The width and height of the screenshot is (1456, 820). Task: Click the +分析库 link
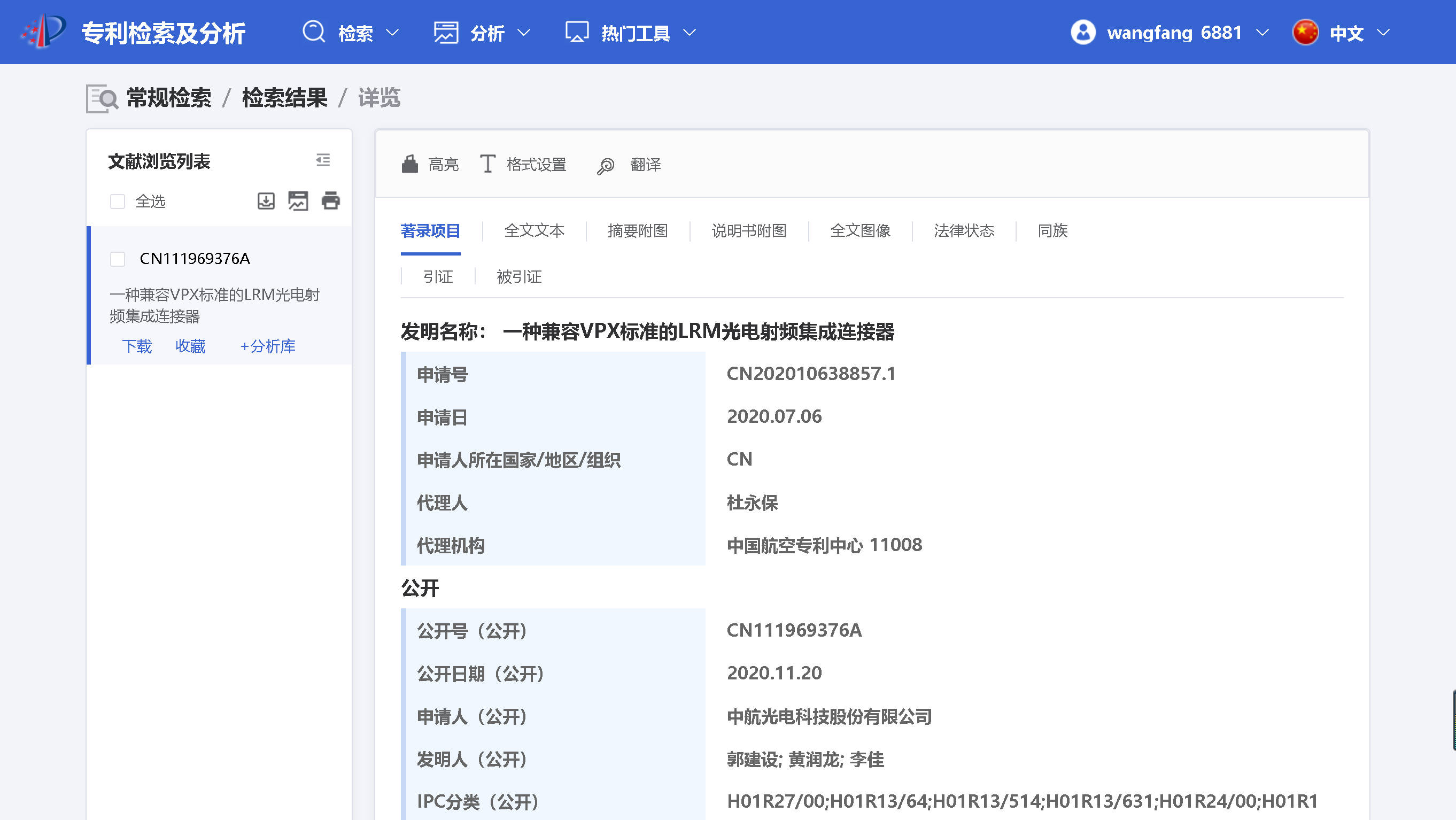[267, 346]
